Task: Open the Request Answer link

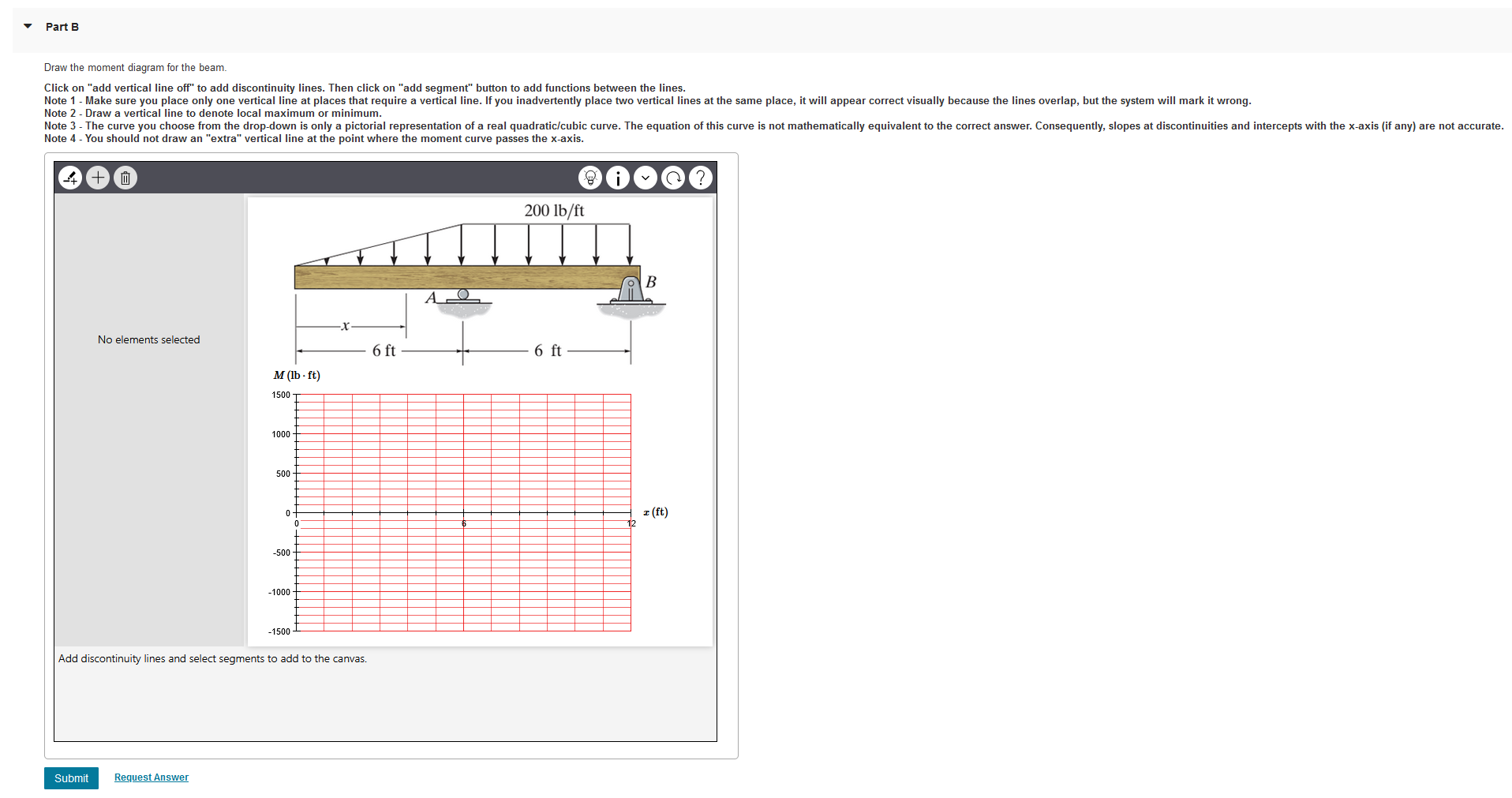Action: [150, 777]
